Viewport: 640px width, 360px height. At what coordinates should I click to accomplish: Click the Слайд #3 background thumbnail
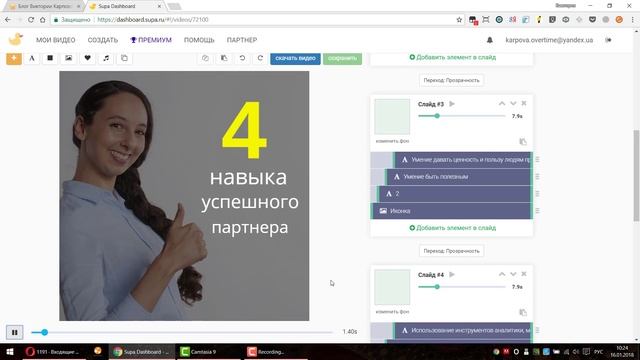tap(392, 116)
